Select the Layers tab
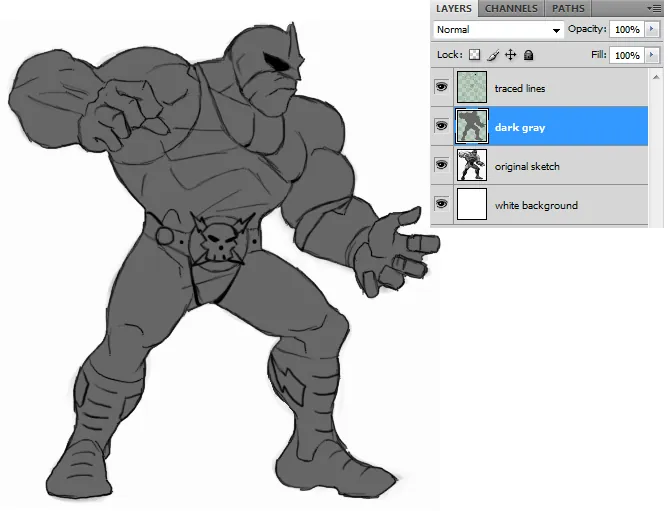 (x=454, y=9)
